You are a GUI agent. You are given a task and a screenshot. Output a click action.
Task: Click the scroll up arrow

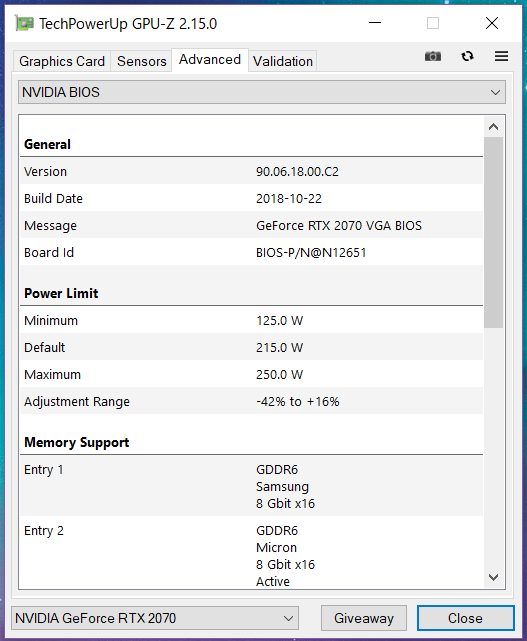[493, 127]
